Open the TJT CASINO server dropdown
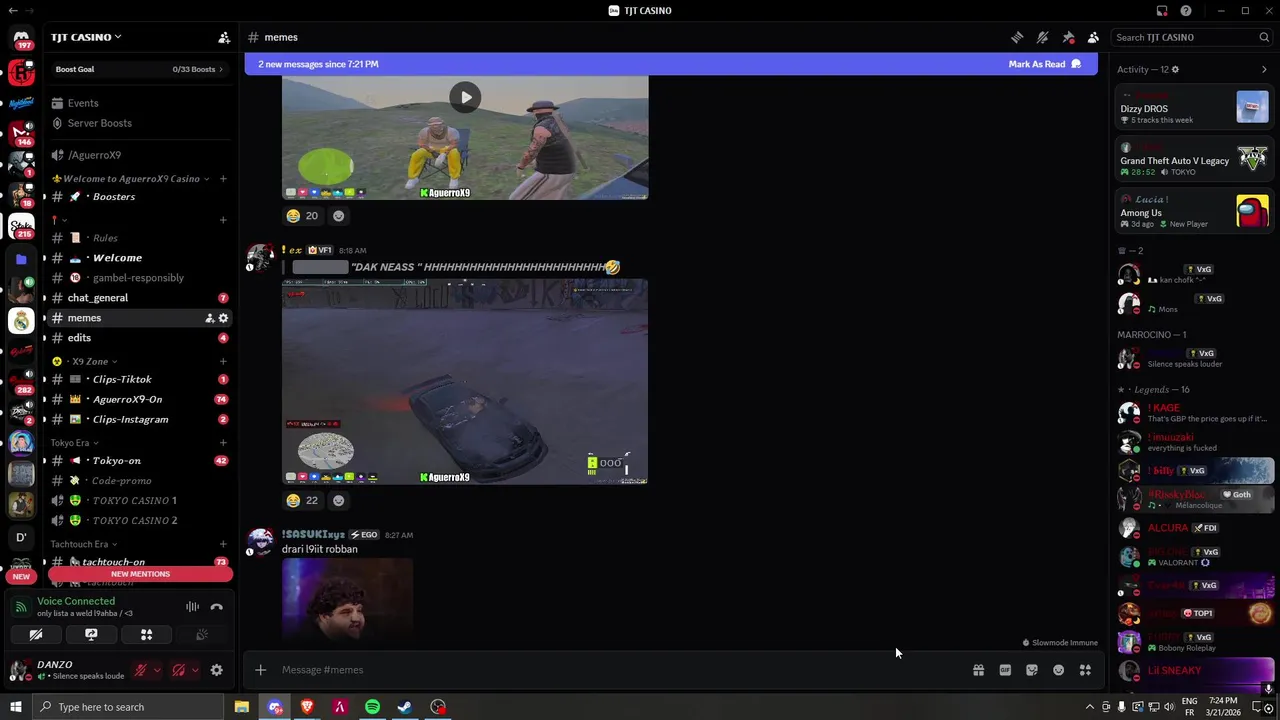The width and height of the screenshot is (1280, 720). (86, 37)
